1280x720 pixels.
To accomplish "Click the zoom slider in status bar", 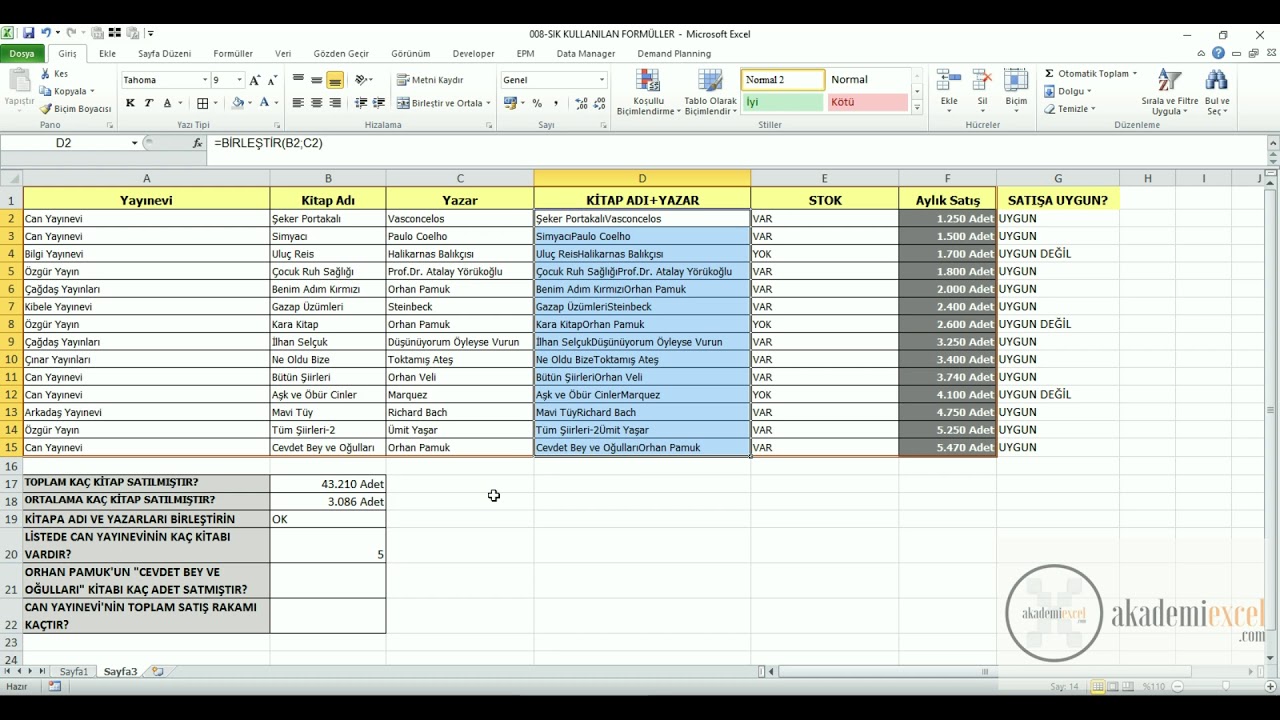I will click(1226, 687).
